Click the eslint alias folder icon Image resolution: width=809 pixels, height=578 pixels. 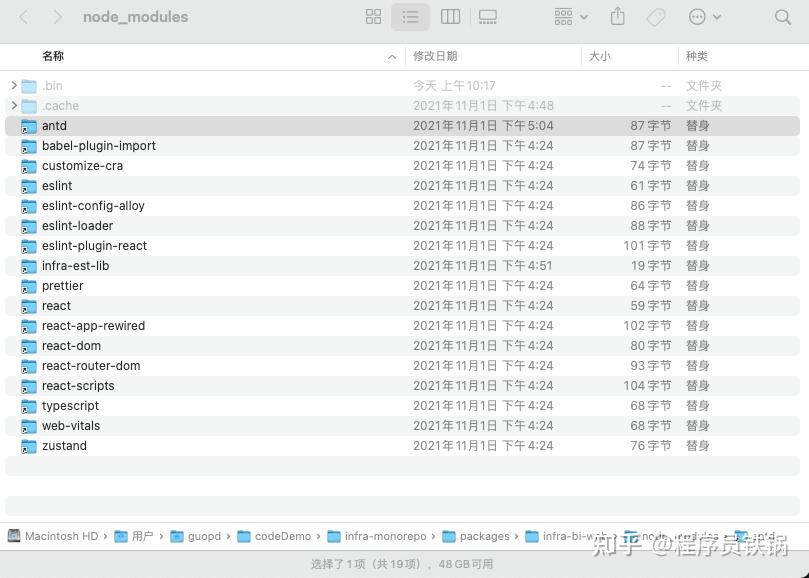pos(29,186)
